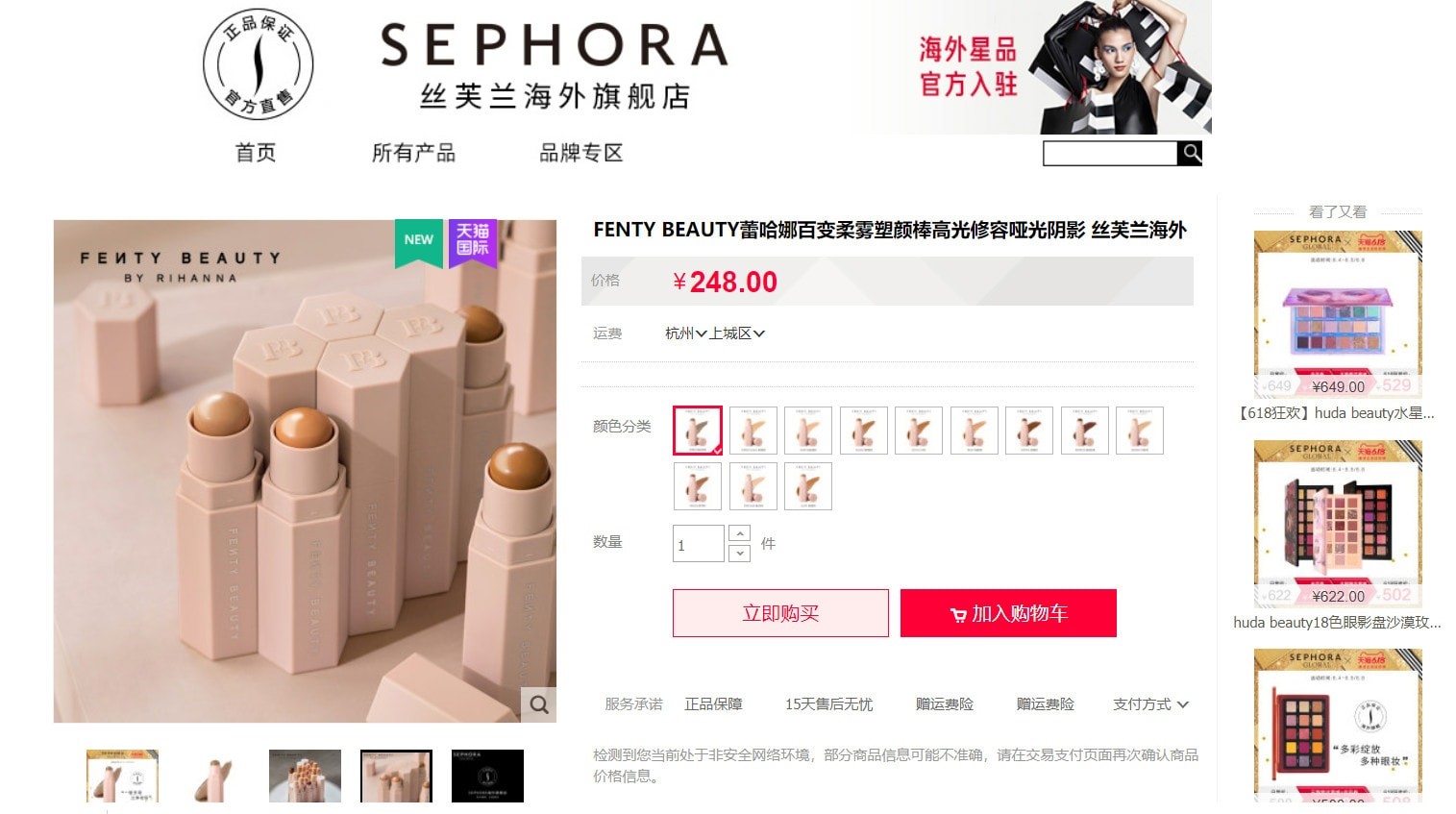Click the 天猫国际 badge on product image

473,241
